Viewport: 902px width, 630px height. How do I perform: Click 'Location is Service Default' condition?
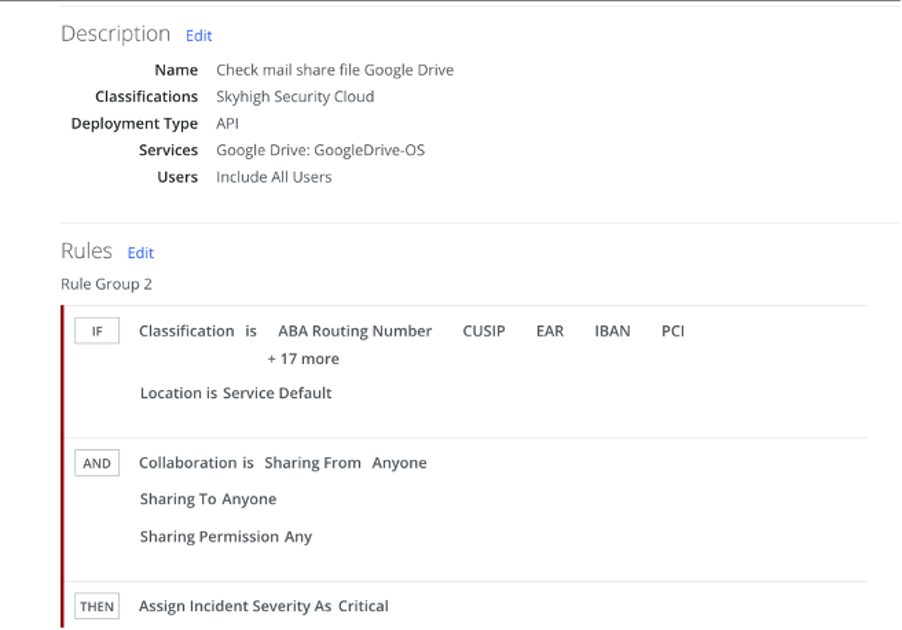236,393
